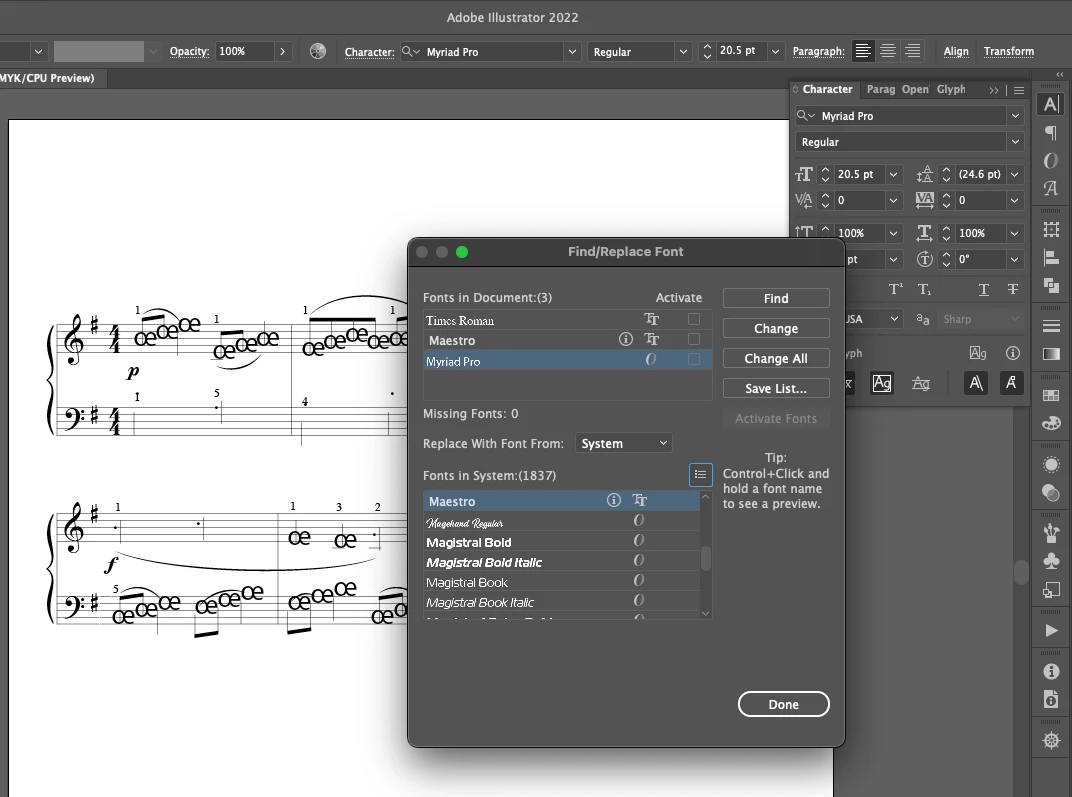This screenshot has height=797, width=1072.
Task: Switch to the OpenType tab
Action: pyautogui.click(x=915, y=90)
